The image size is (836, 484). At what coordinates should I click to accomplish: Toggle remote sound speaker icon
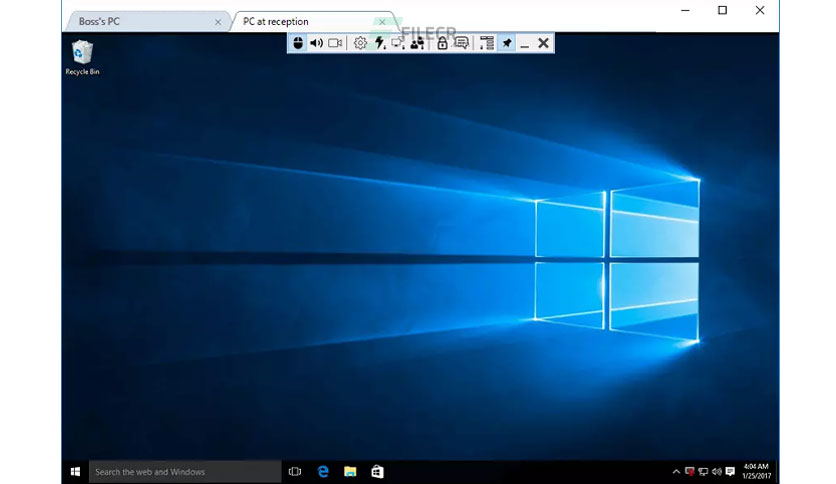pos(316,43)
